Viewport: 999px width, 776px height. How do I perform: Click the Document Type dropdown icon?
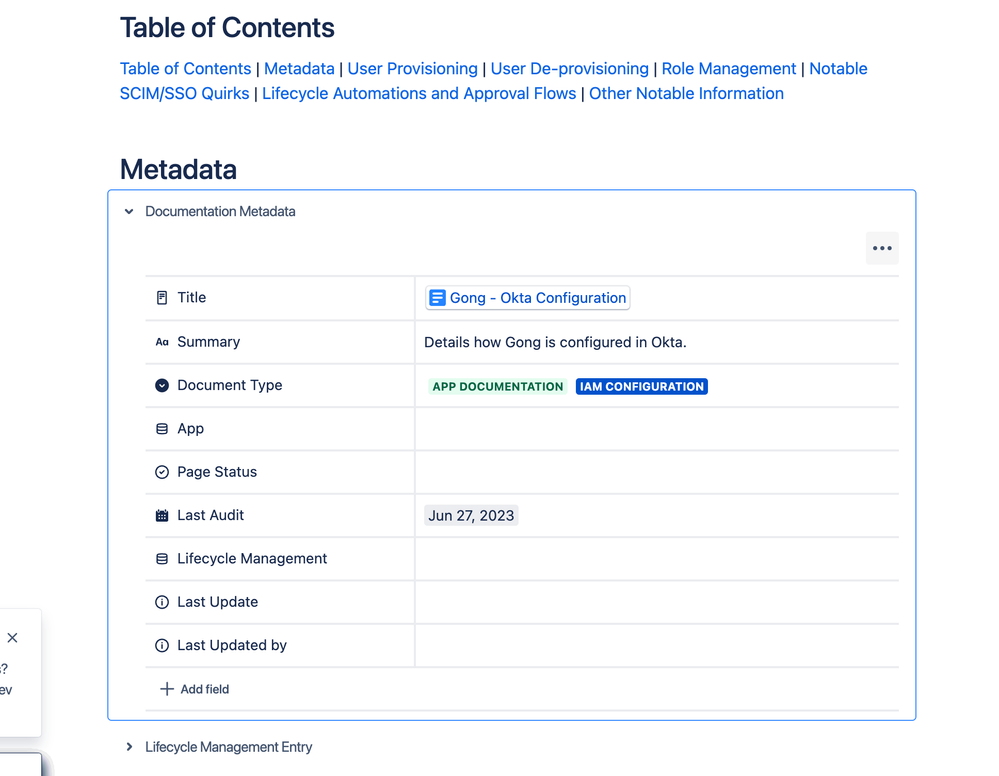pyautogui.click(x=162, y=385)
